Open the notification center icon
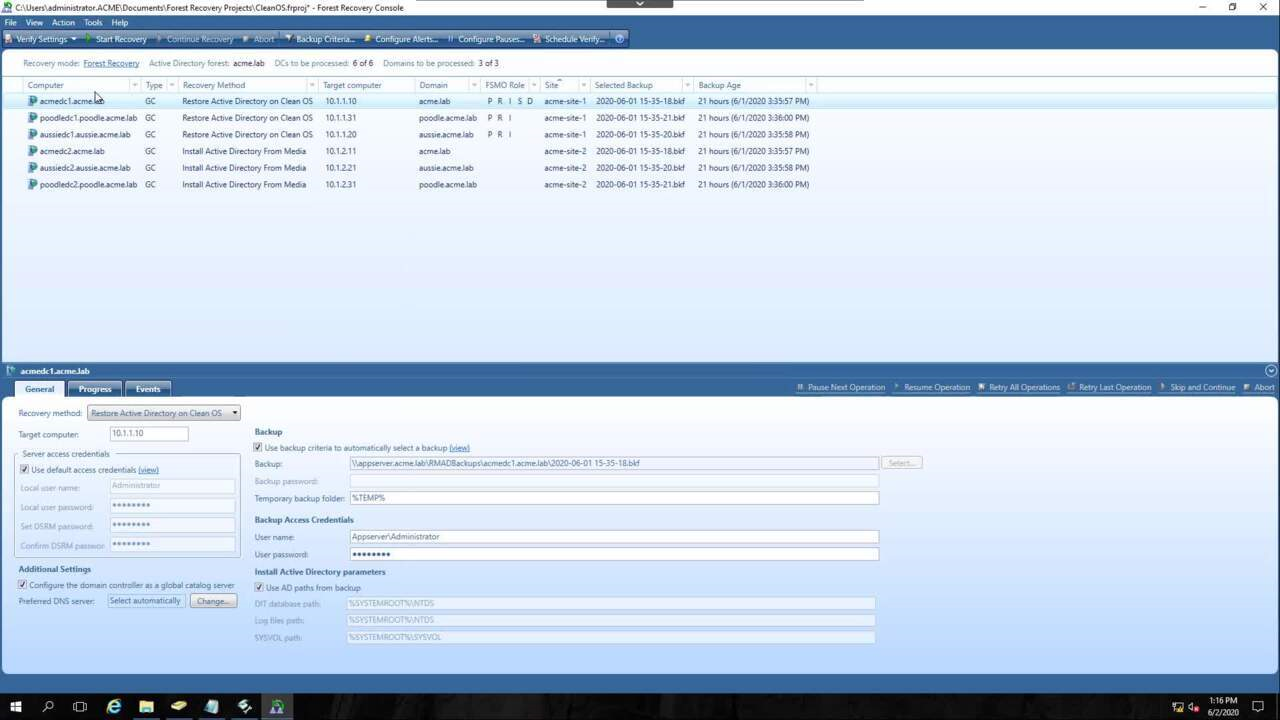 [x=1258, y=707]
